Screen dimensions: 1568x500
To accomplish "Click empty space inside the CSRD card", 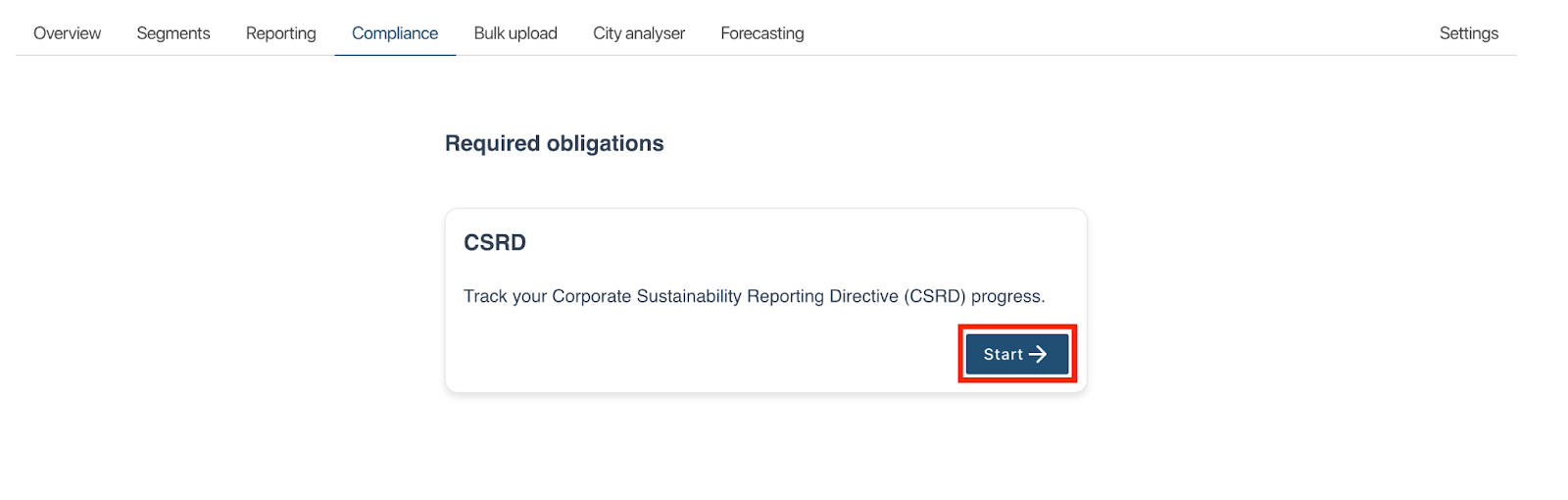I will coord(686,353).
